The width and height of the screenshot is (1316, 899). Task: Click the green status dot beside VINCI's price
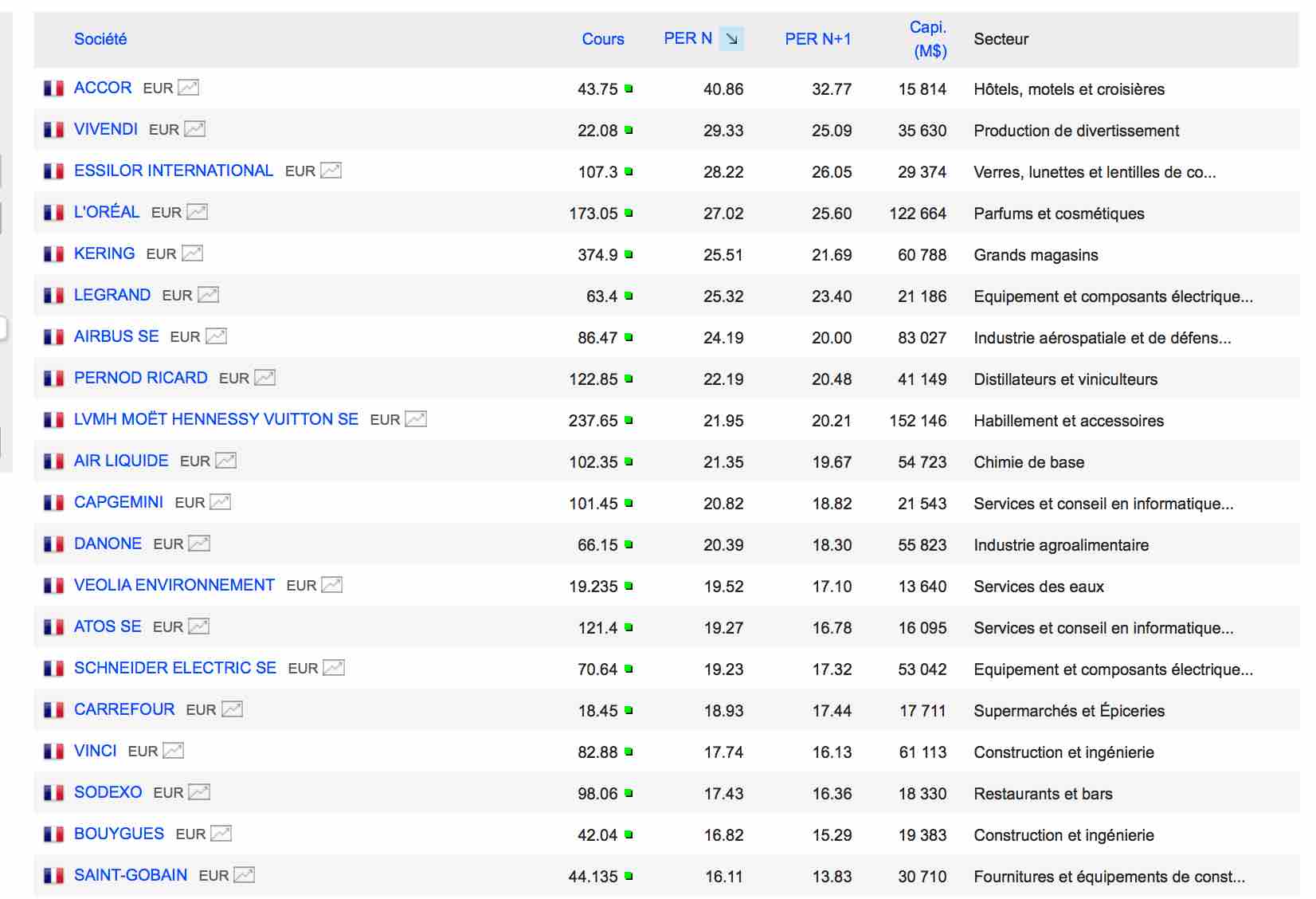coord(629,752)
